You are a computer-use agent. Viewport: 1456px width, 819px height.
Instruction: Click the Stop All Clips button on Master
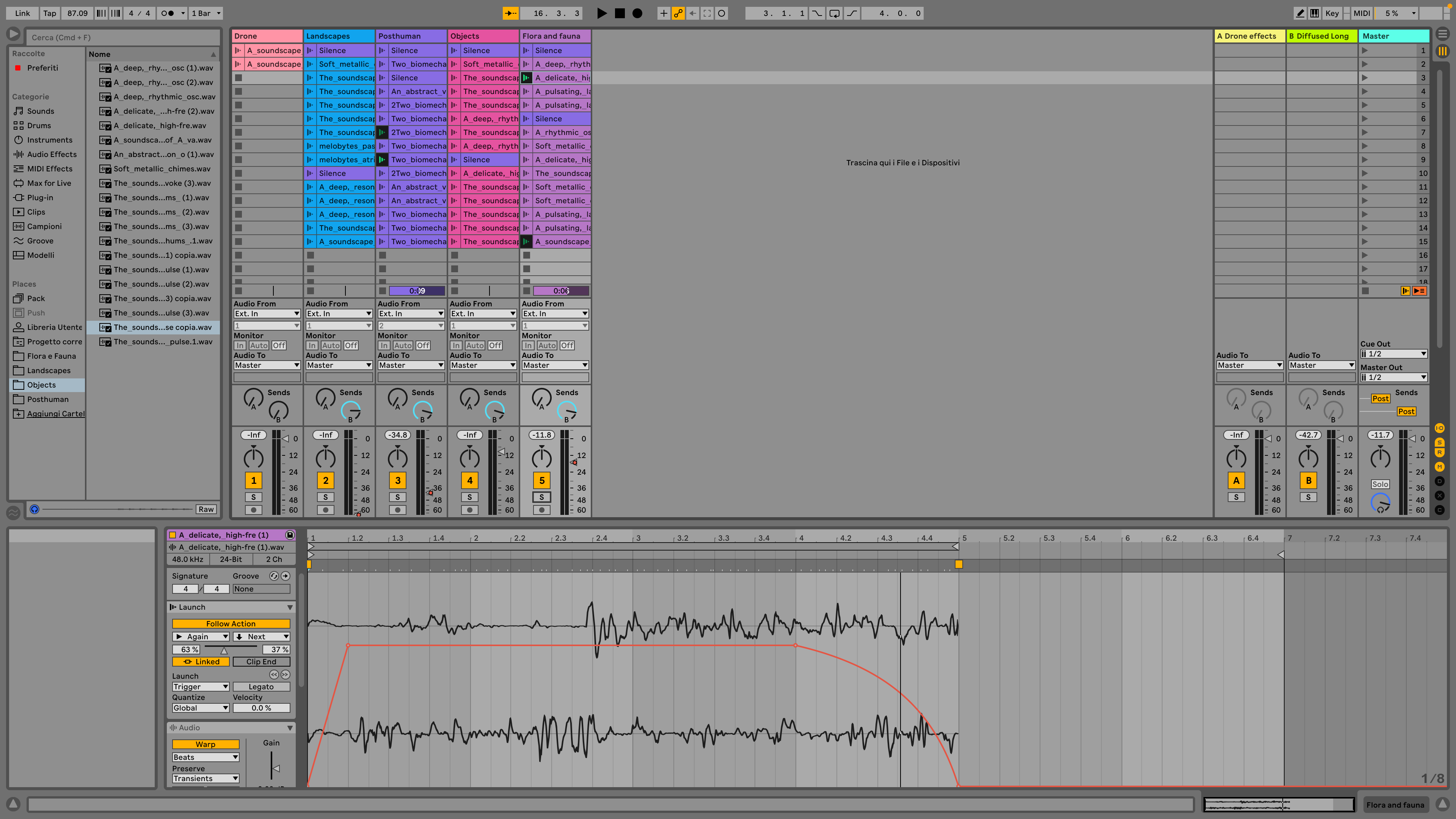click(x=1365, y=291)
